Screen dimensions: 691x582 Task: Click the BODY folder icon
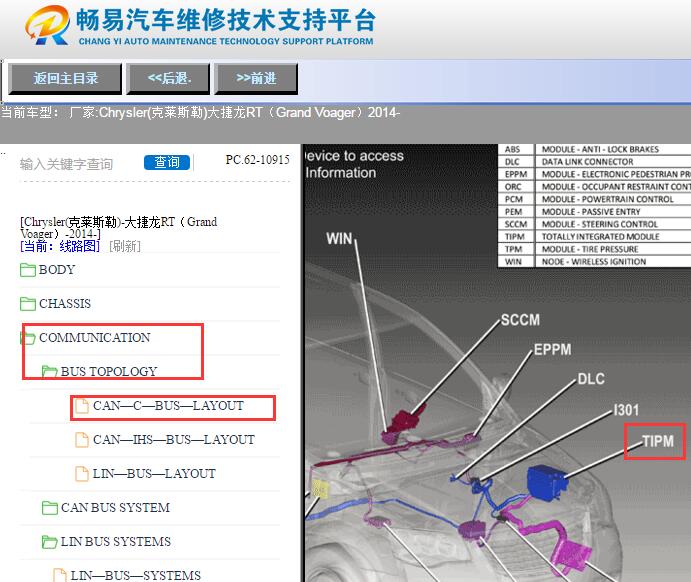click(x=28, y=270)
